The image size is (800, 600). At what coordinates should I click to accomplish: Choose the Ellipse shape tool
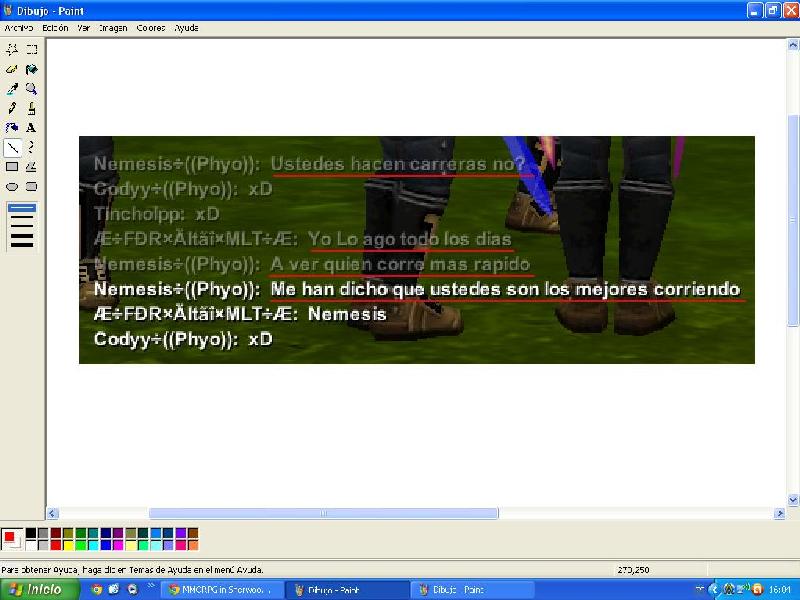(12, 187)
